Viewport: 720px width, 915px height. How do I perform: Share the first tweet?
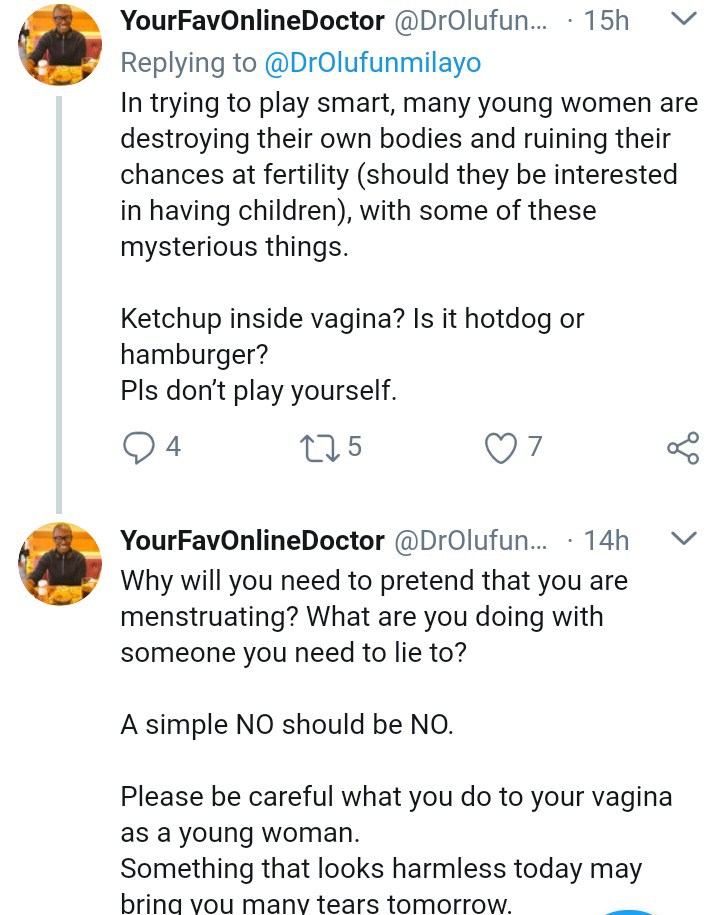tap(683, 447)
